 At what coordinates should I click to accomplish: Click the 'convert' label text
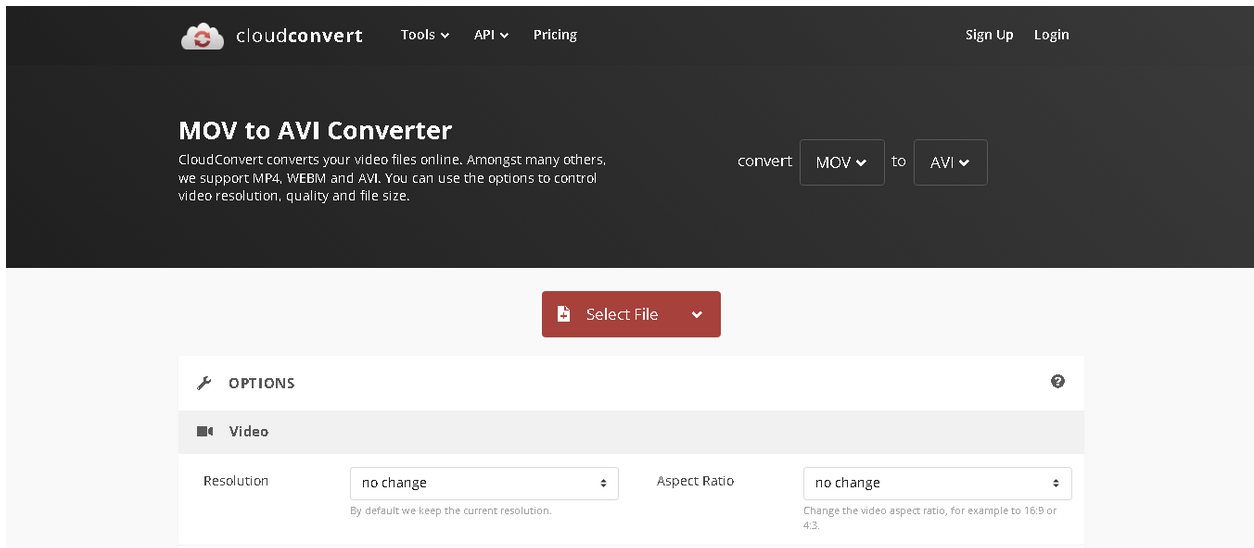(765, 161)
